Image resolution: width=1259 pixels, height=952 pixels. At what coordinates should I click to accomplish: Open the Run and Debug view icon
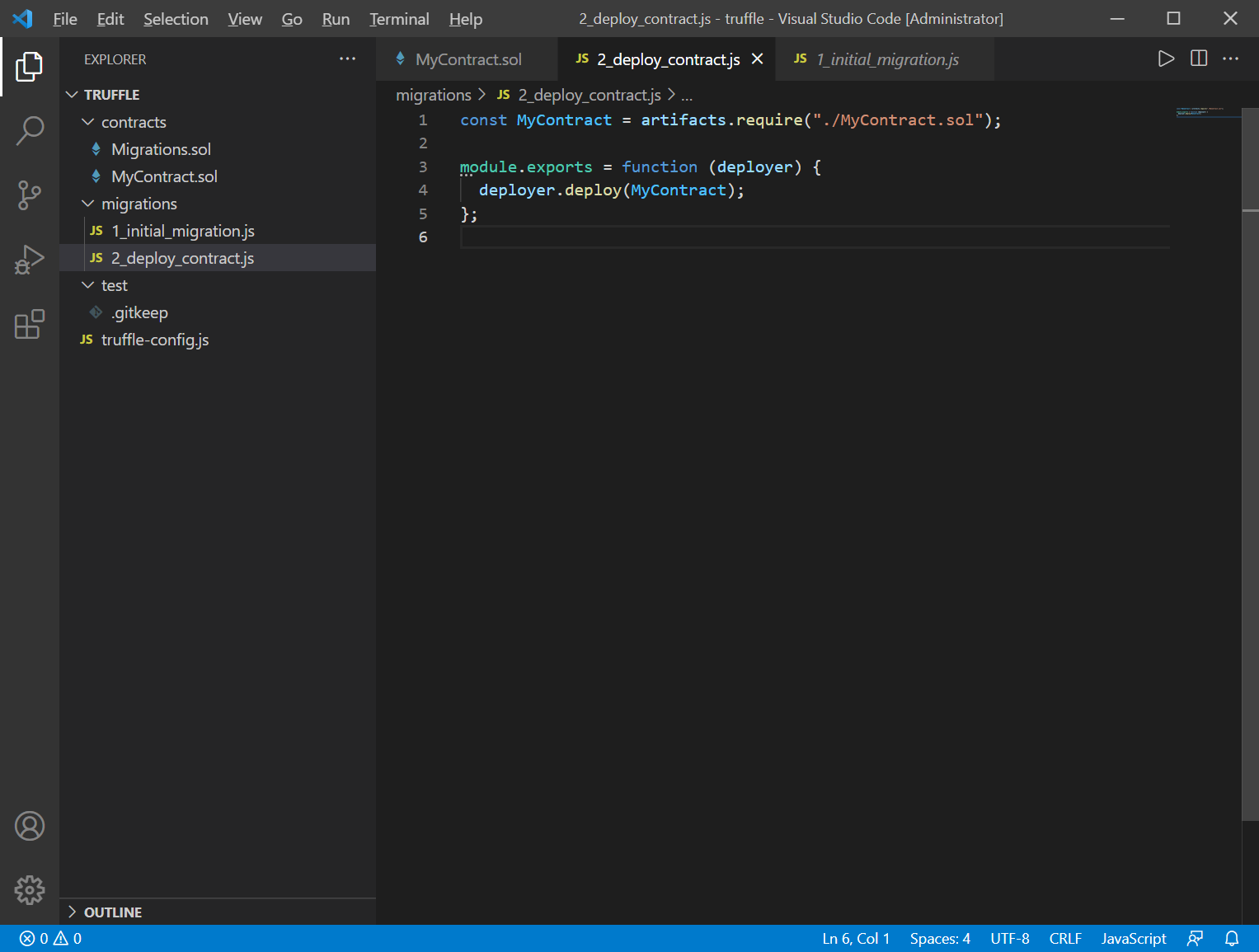pyautogui.click(x=30, y=260)
